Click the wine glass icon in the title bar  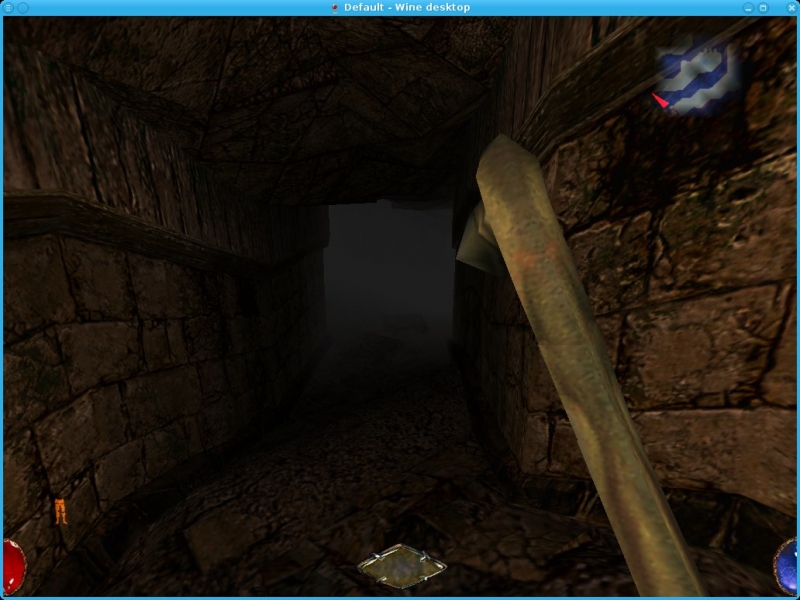tap(335, 8)
